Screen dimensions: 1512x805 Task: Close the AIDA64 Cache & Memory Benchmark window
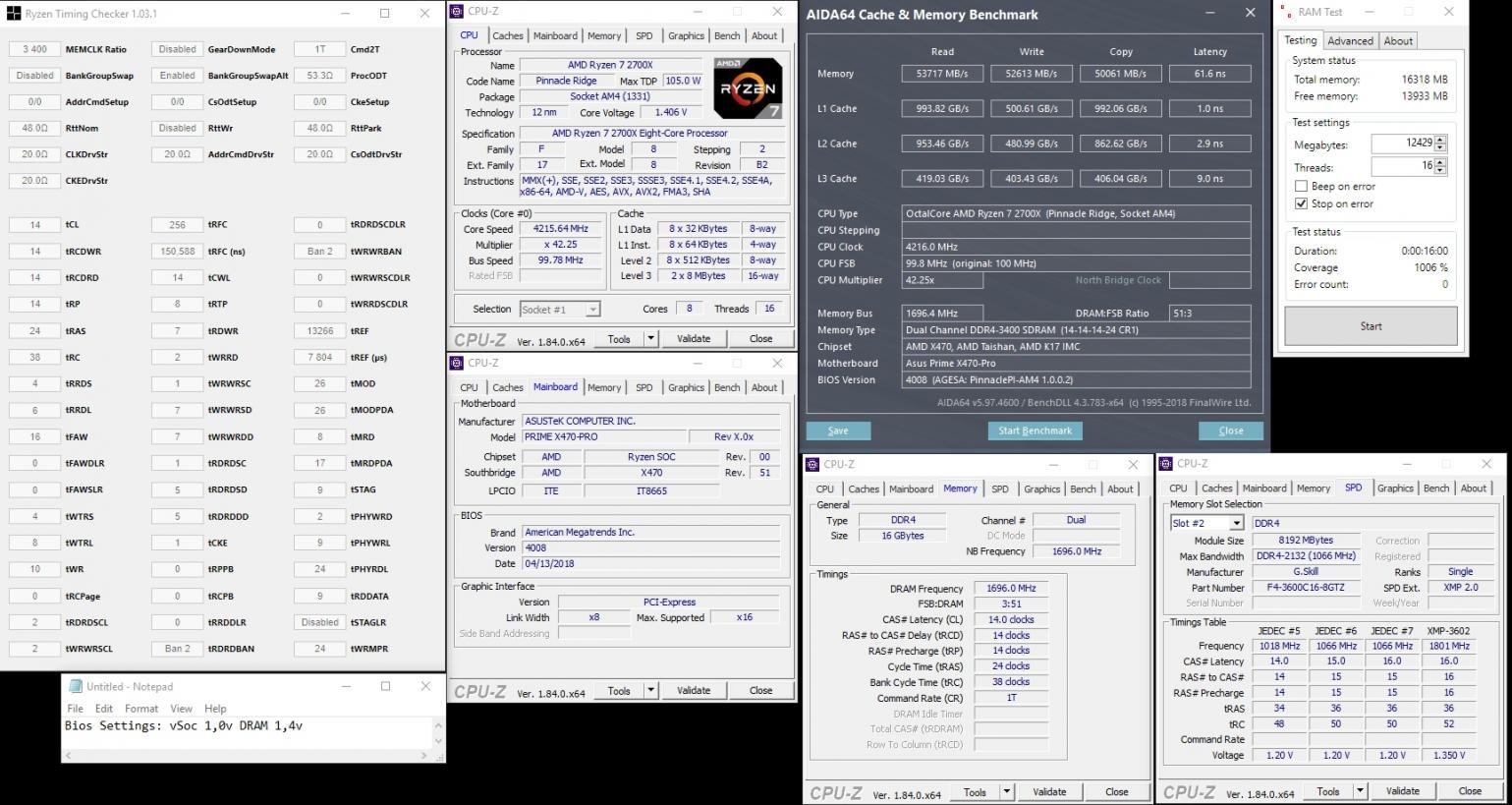(1250, 13)
